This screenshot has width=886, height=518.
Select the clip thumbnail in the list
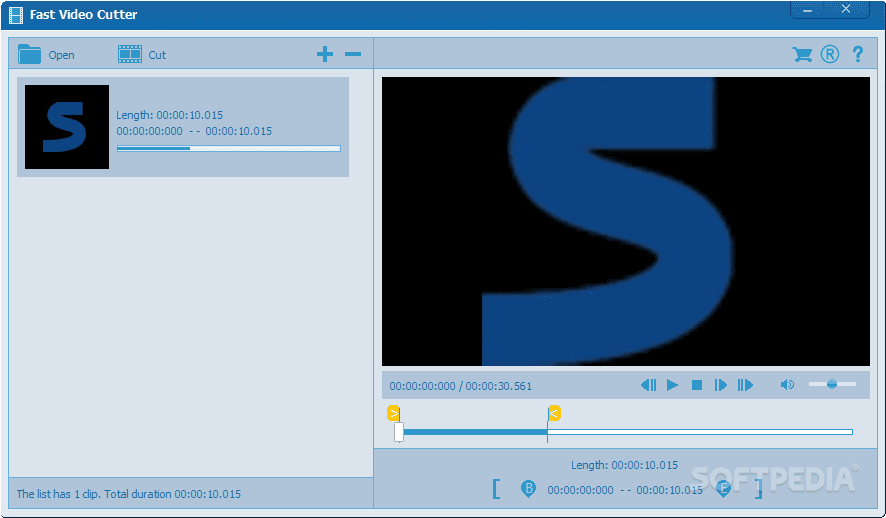(67, 127)
